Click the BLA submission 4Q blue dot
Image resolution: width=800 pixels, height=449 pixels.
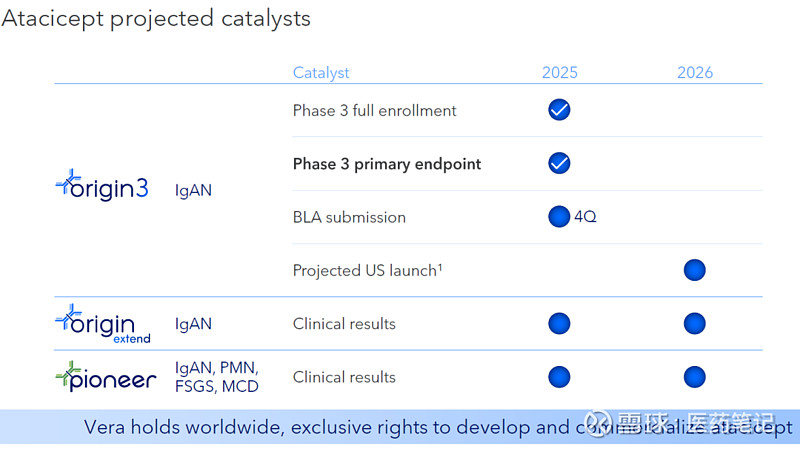pyautogui.click(x=559, y=216)
